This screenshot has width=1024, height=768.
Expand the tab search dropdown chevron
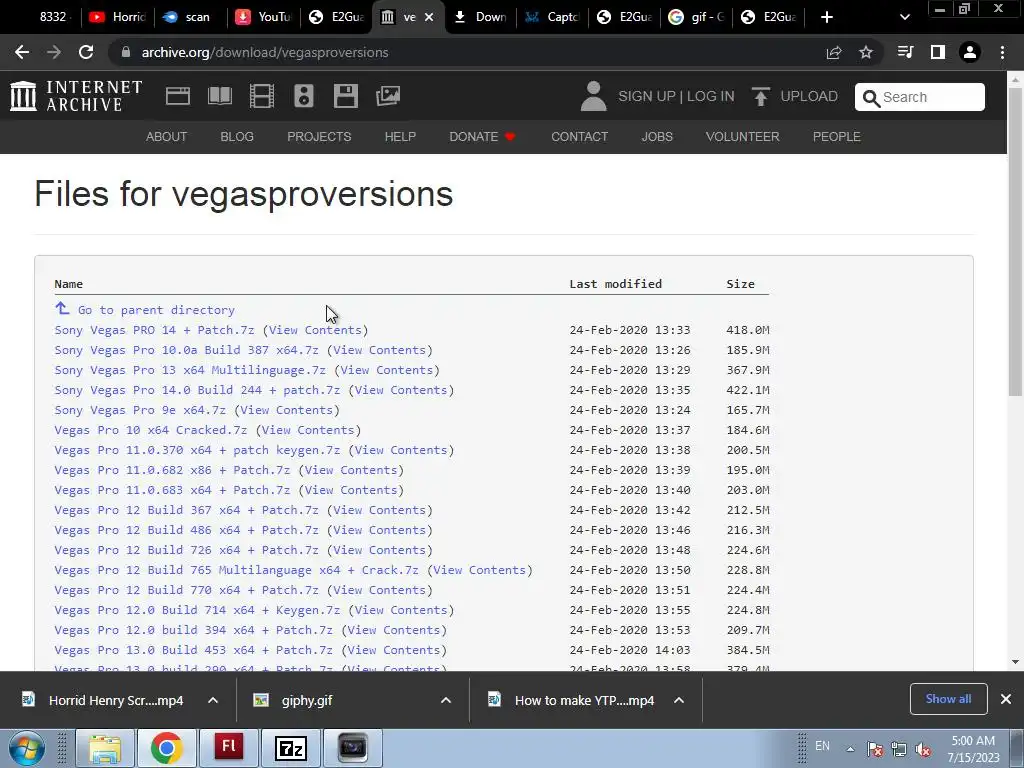904,17
